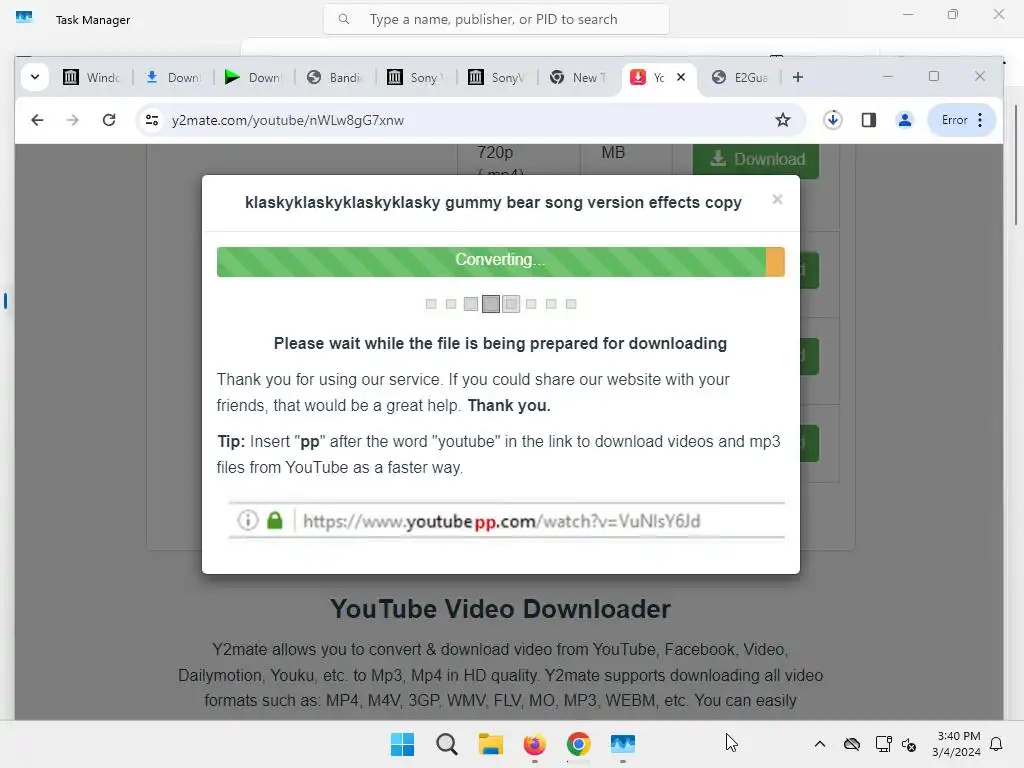The image size is (1024, 768).
Task: Open a new browser tab with plus button
Action: [x=797, y=77]
